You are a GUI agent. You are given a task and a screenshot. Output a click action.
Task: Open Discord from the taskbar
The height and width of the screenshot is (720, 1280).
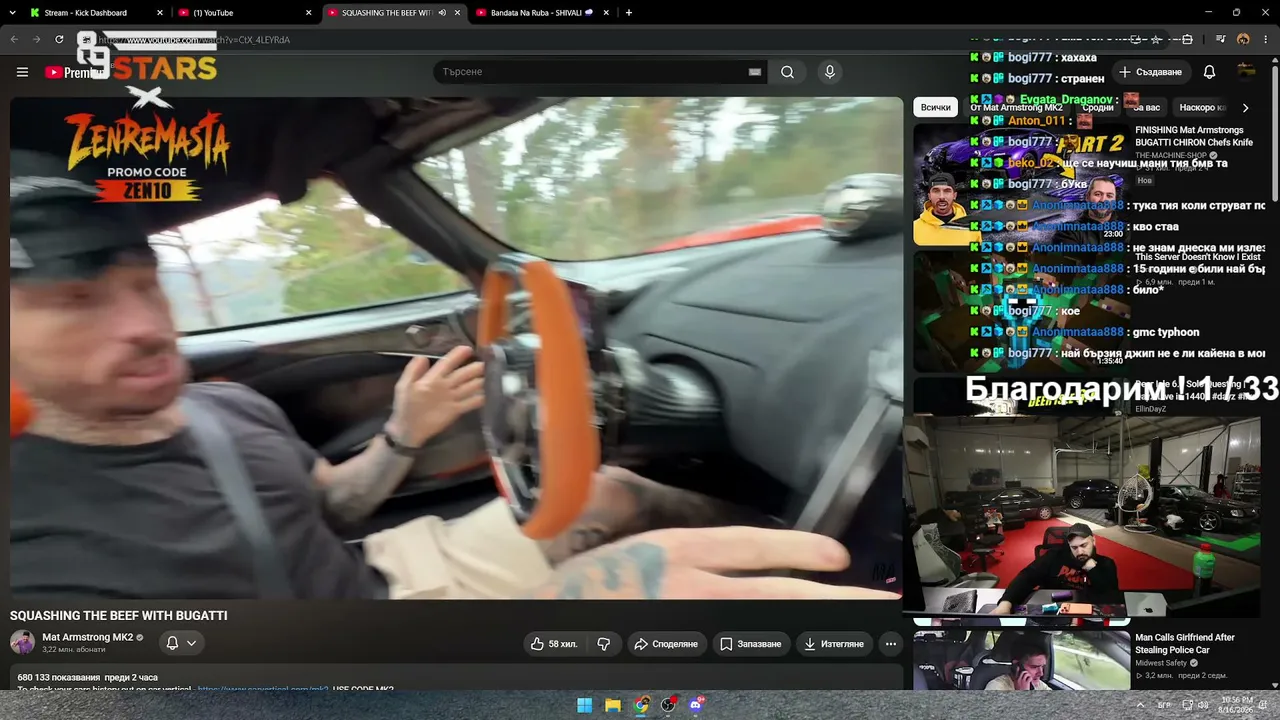697,705
